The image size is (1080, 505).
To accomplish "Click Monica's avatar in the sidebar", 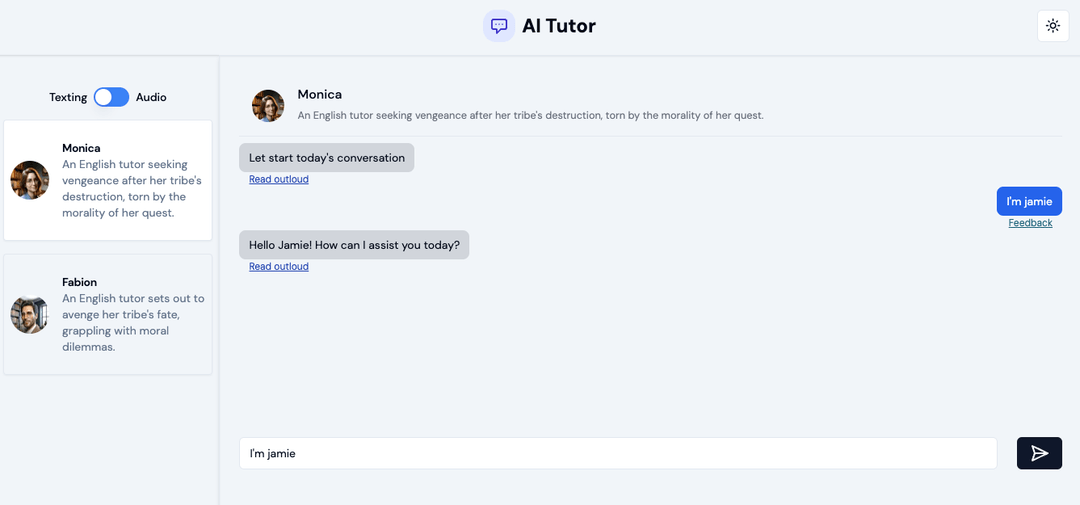I will pyautogui.click(x=30, y=181).
